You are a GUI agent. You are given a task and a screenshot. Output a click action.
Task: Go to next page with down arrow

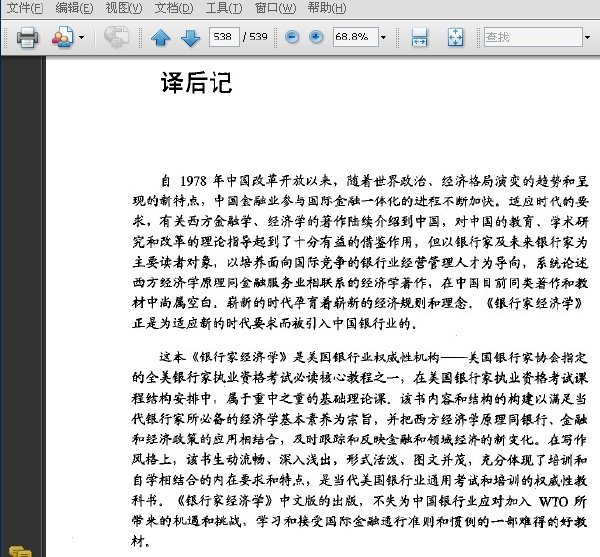[x=190, y=37]
